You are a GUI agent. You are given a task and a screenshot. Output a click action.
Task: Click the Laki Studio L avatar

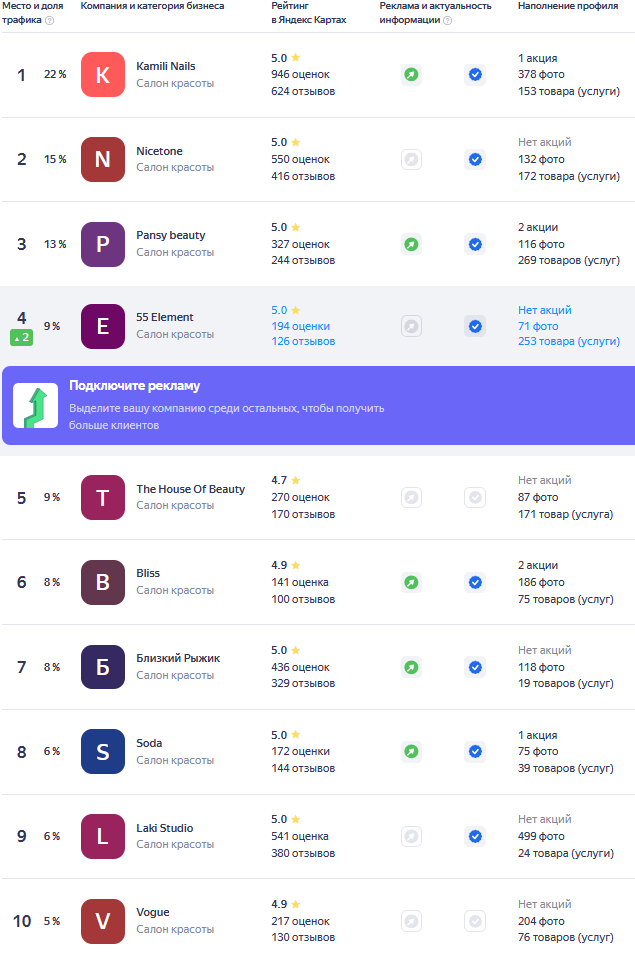[x=103, y=836]
